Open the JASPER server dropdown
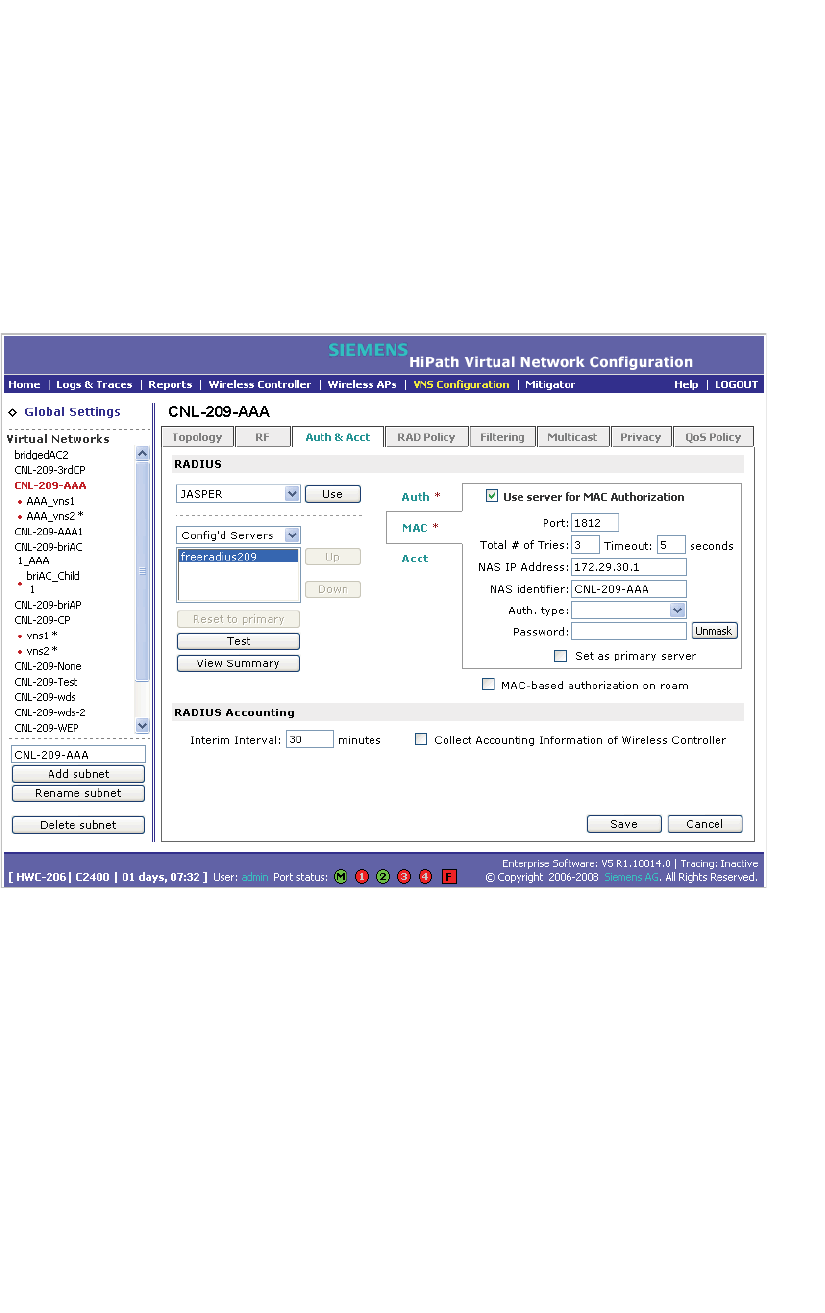825x1313 pixels. 292,494
